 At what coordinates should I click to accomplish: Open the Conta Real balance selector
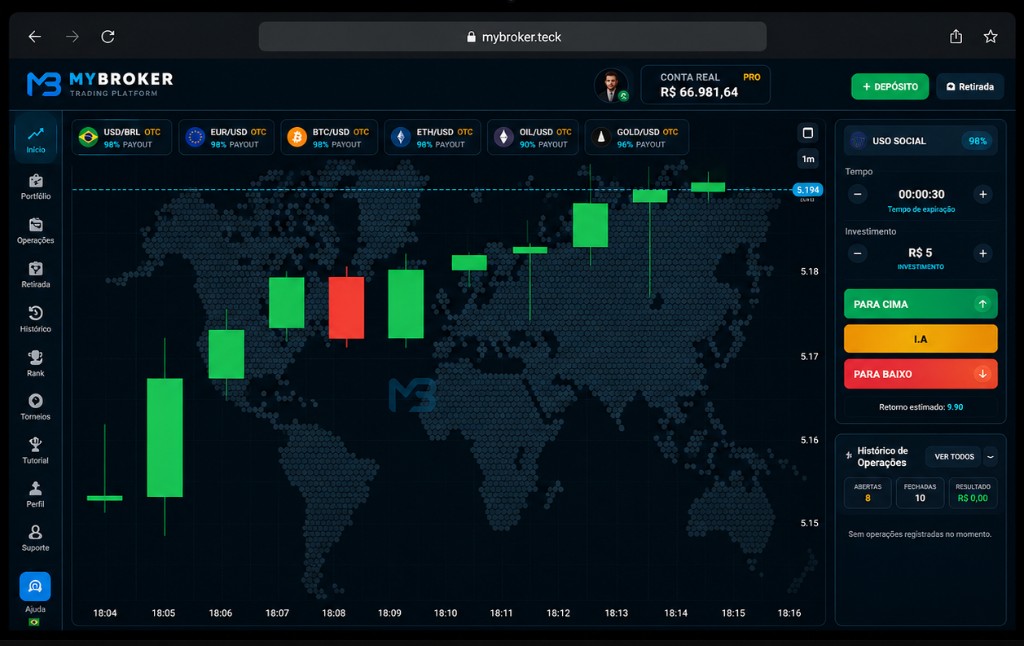tap(705, 85)
